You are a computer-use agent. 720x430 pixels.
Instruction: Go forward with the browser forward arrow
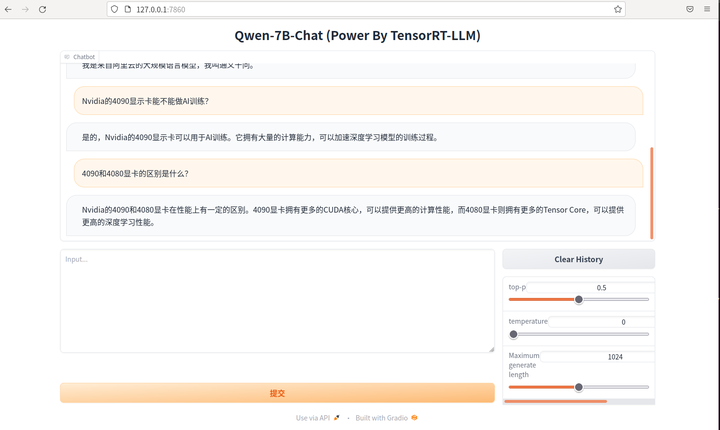(25, 9)
